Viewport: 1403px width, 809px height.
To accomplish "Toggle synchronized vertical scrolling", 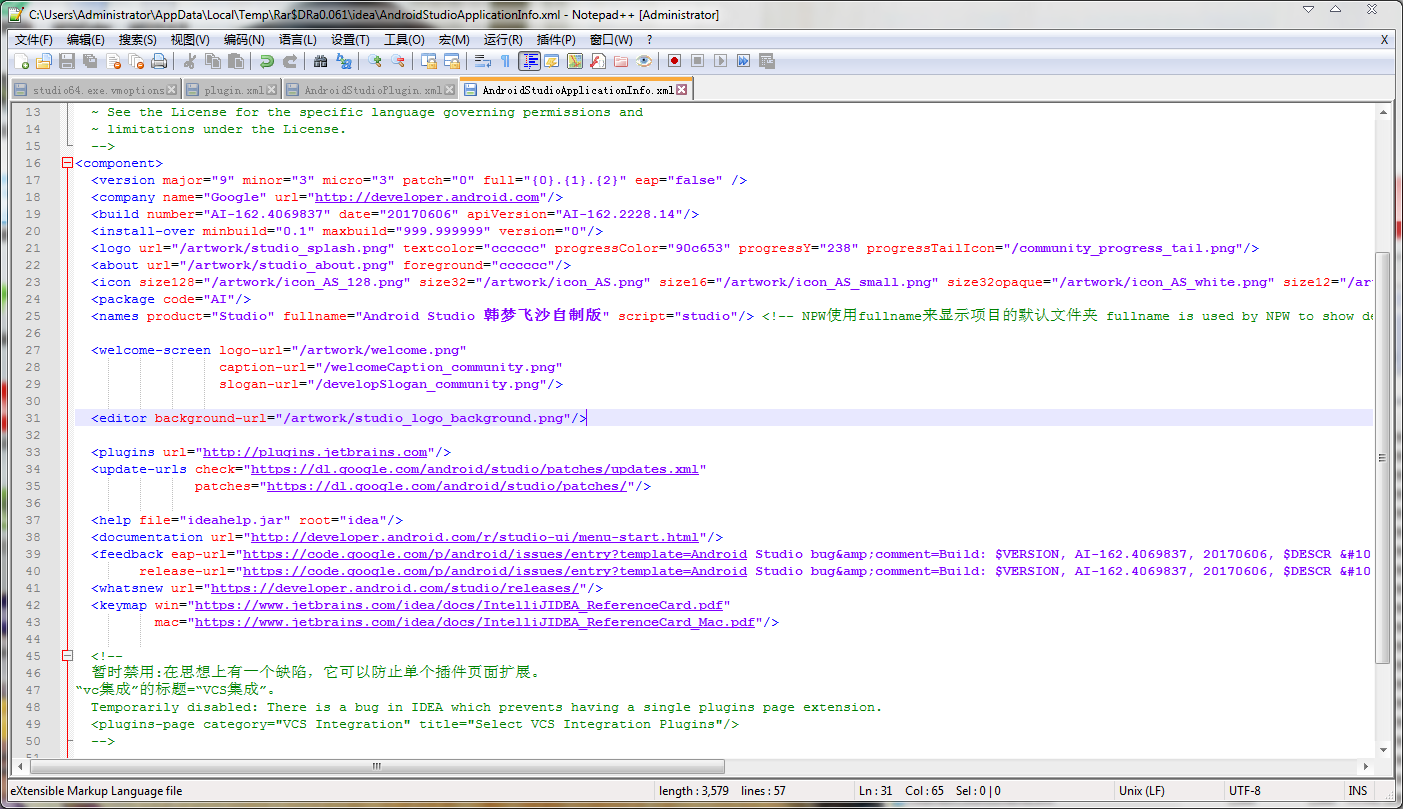I will (x=429, y=62).
